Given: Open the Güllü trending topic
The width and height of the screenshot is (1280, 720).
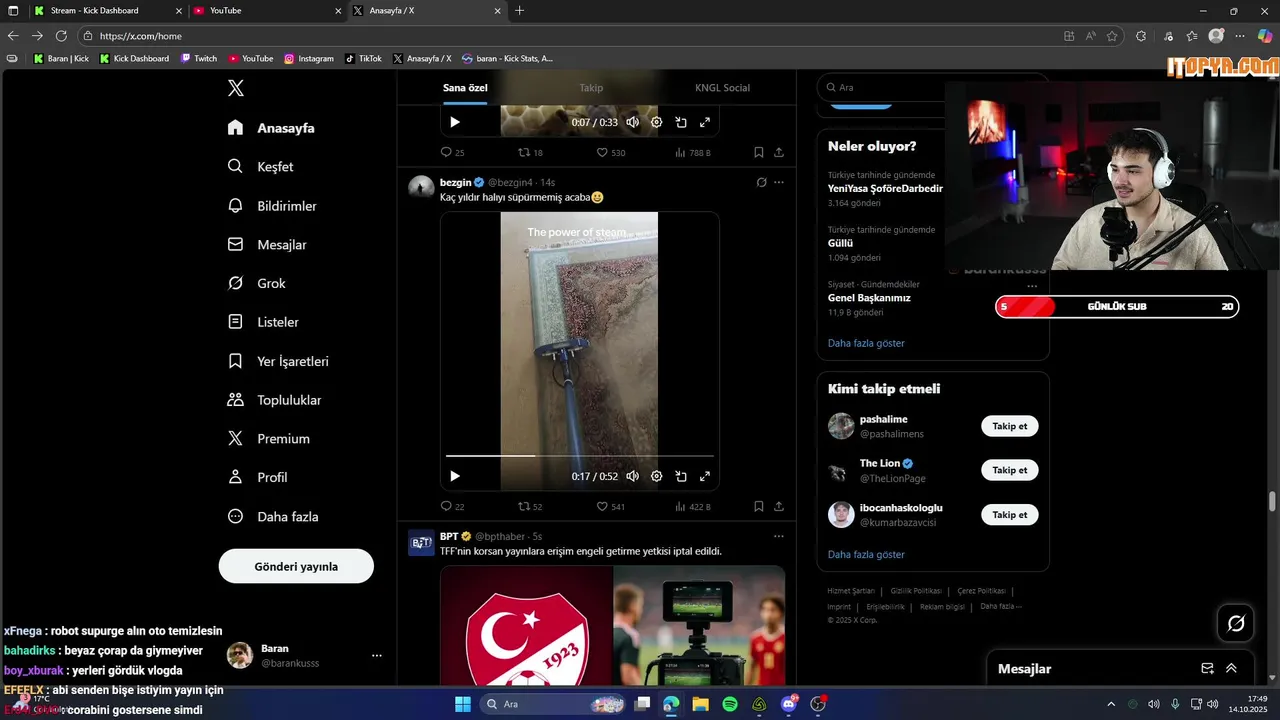Looking at the screenshot, I should (840, 243).
